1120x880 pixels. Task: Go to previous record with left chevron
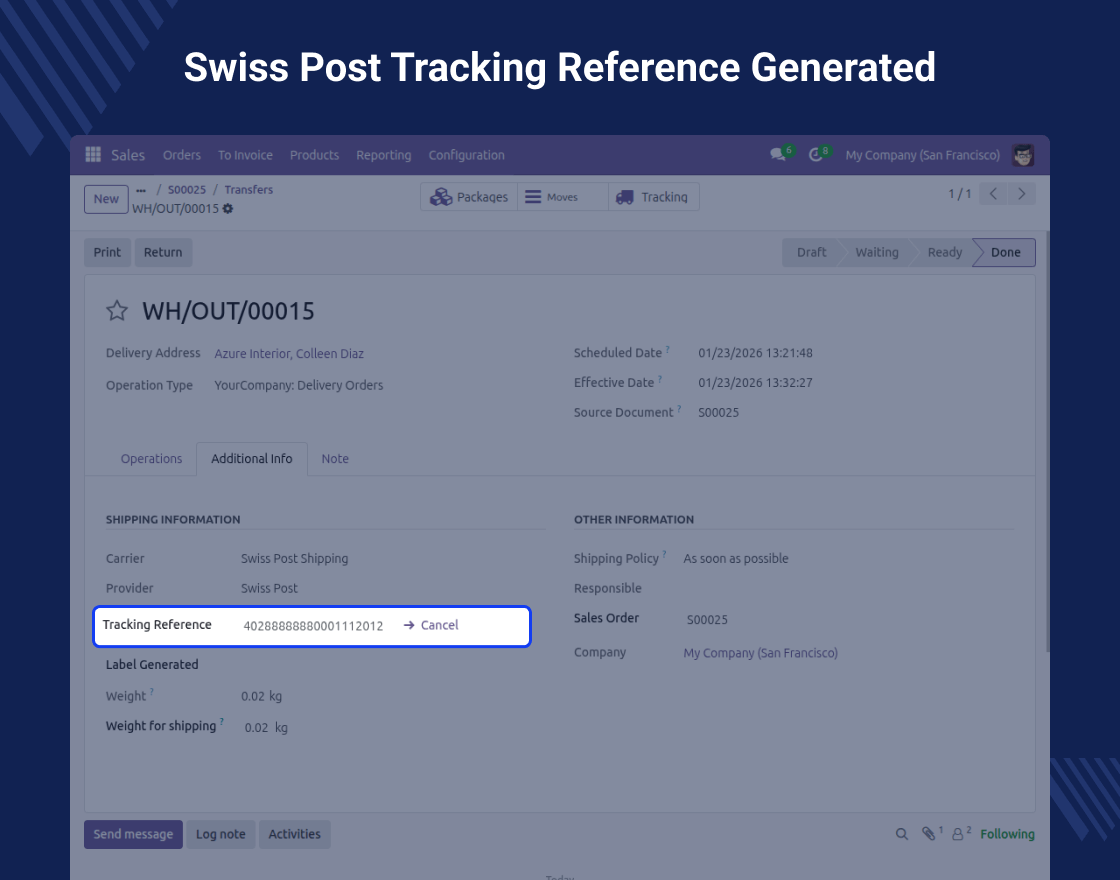[x=992, y=194]
